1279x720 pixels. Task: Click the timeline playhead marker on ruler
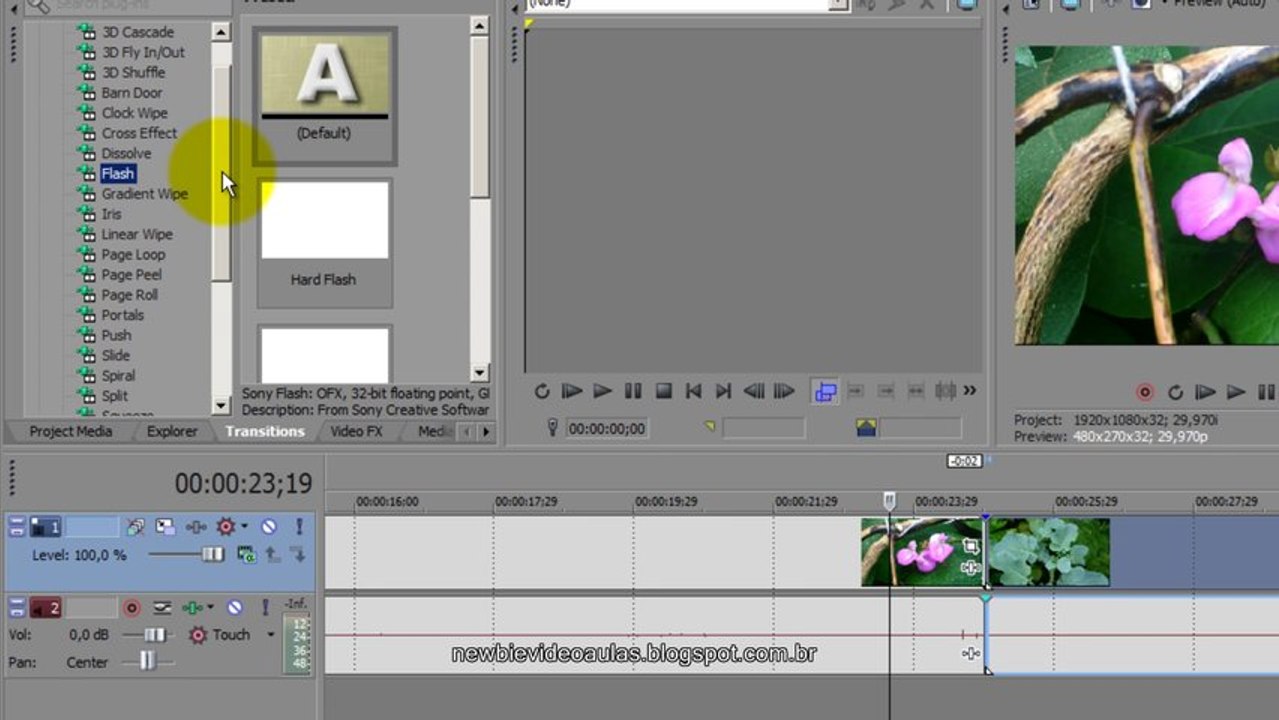pyautogui.click(x=889, y=499)
